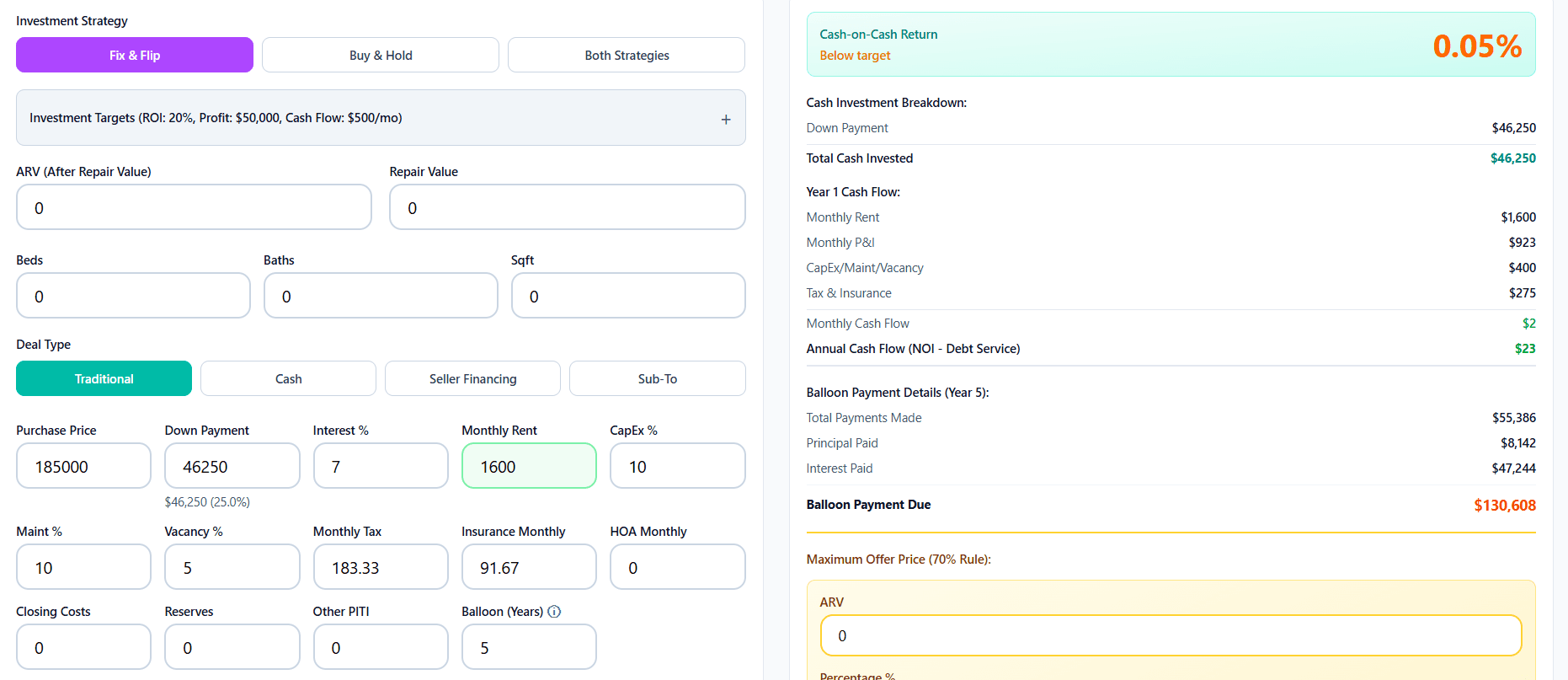
Task: Click the Reserves input field
Action: coord(232,647)
